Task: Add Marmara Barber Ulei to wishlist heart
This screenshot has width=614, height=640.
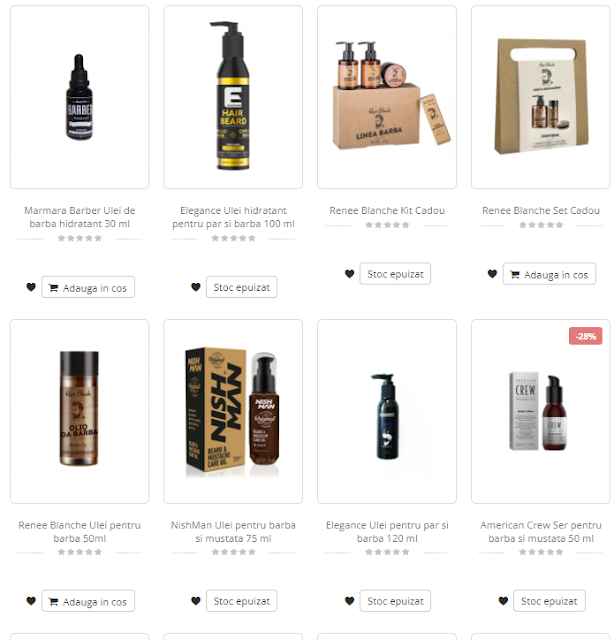Action: pyautogui.click(x=31, y=287)
